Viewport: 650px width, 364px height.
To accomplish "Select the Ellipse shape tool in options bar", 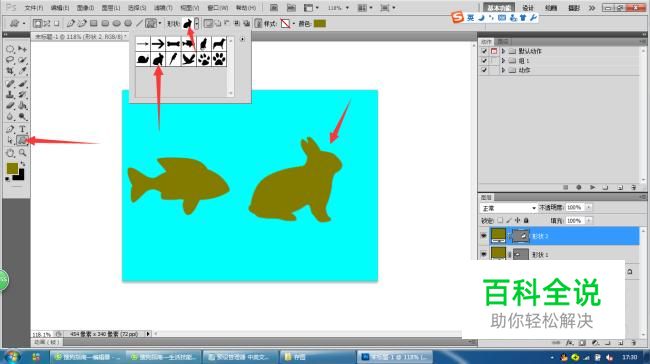I will pos(116,24).
